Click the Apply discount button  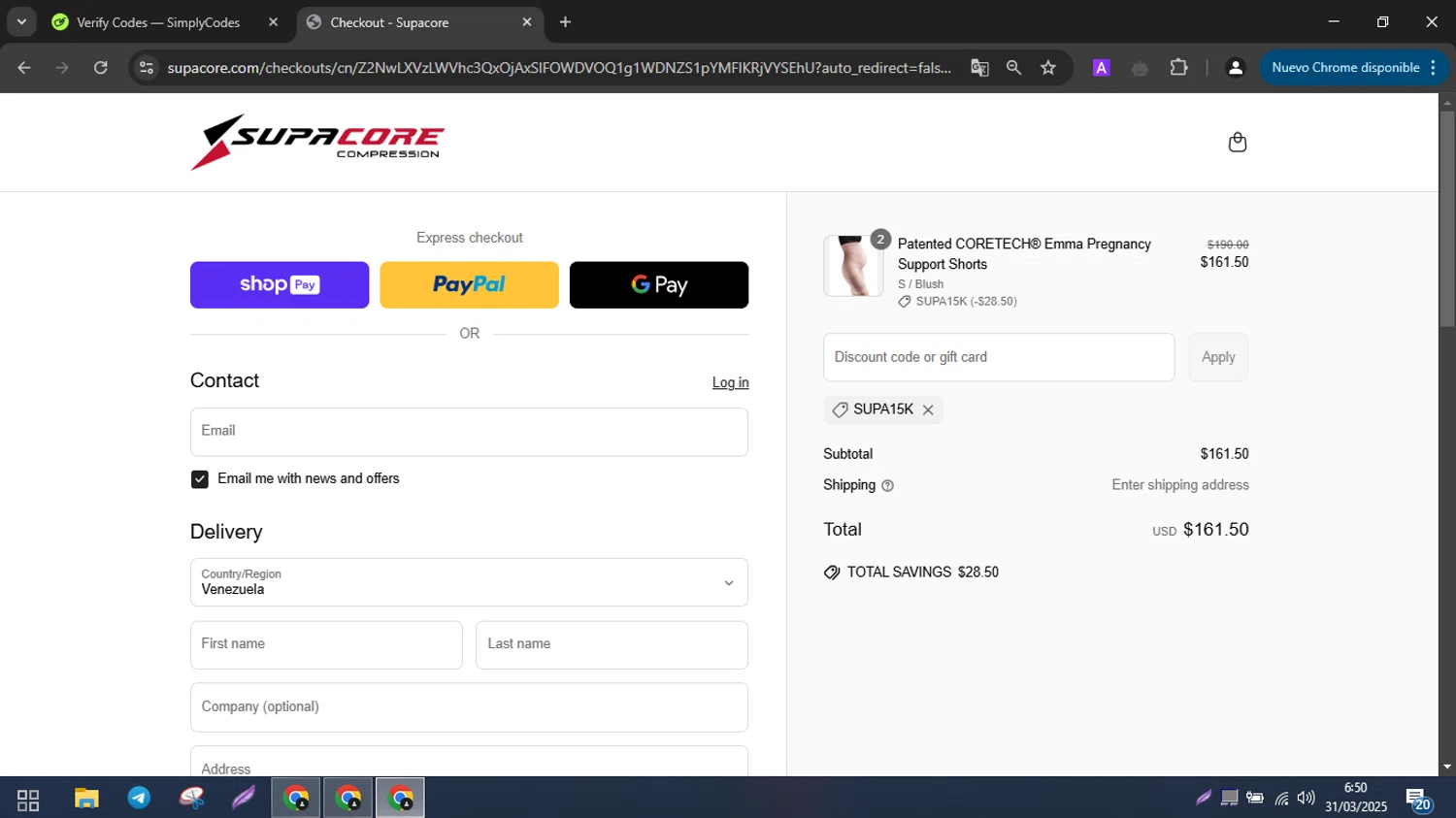point(1218,357)
